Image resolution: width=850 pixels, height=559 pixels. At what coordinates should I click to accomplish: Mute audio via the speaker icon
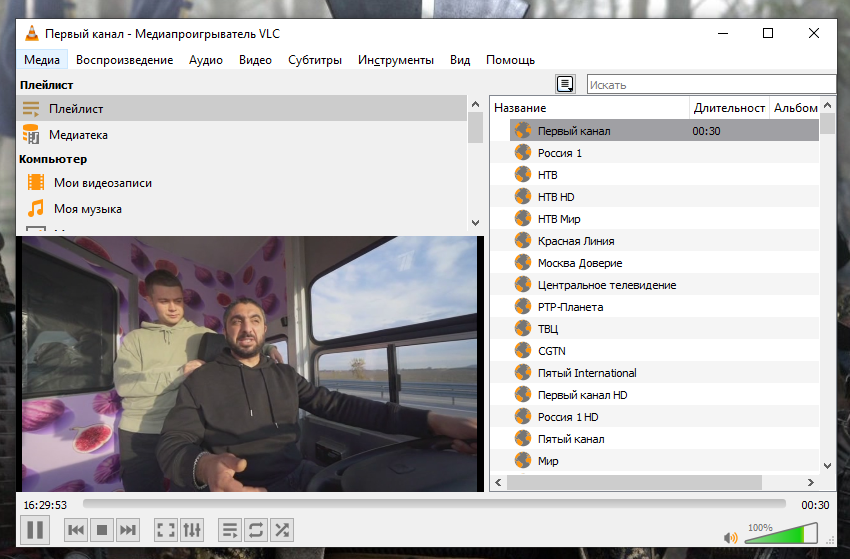pos(731,535)
